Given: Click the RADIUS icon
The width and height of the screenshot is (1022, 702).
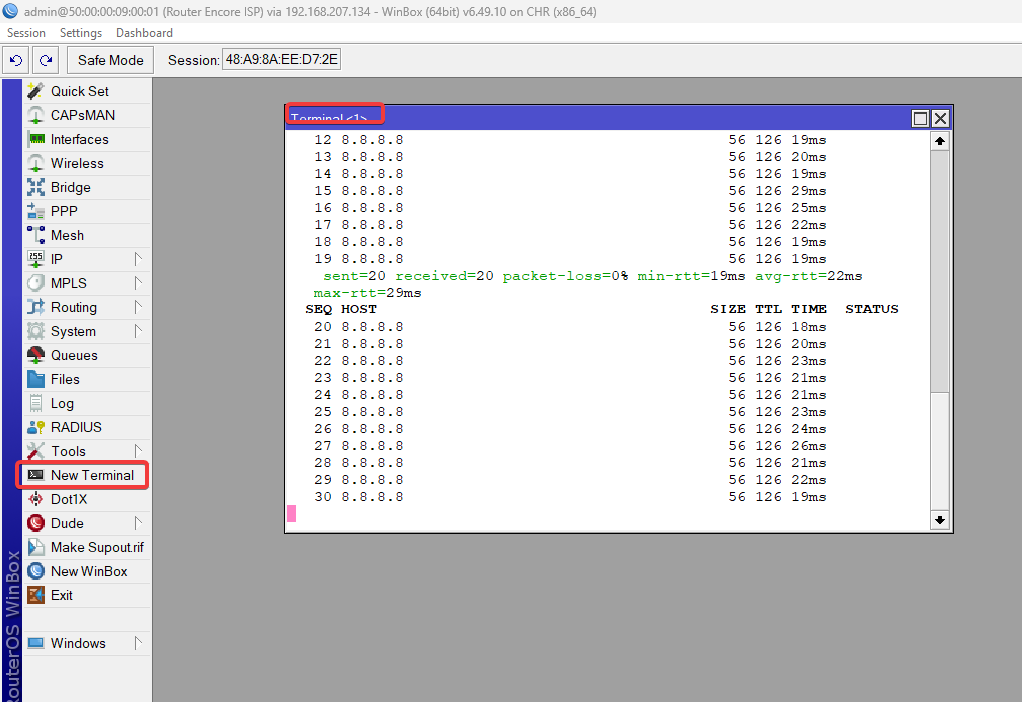Looking at the screenshot, I should [x=36, y=427].
